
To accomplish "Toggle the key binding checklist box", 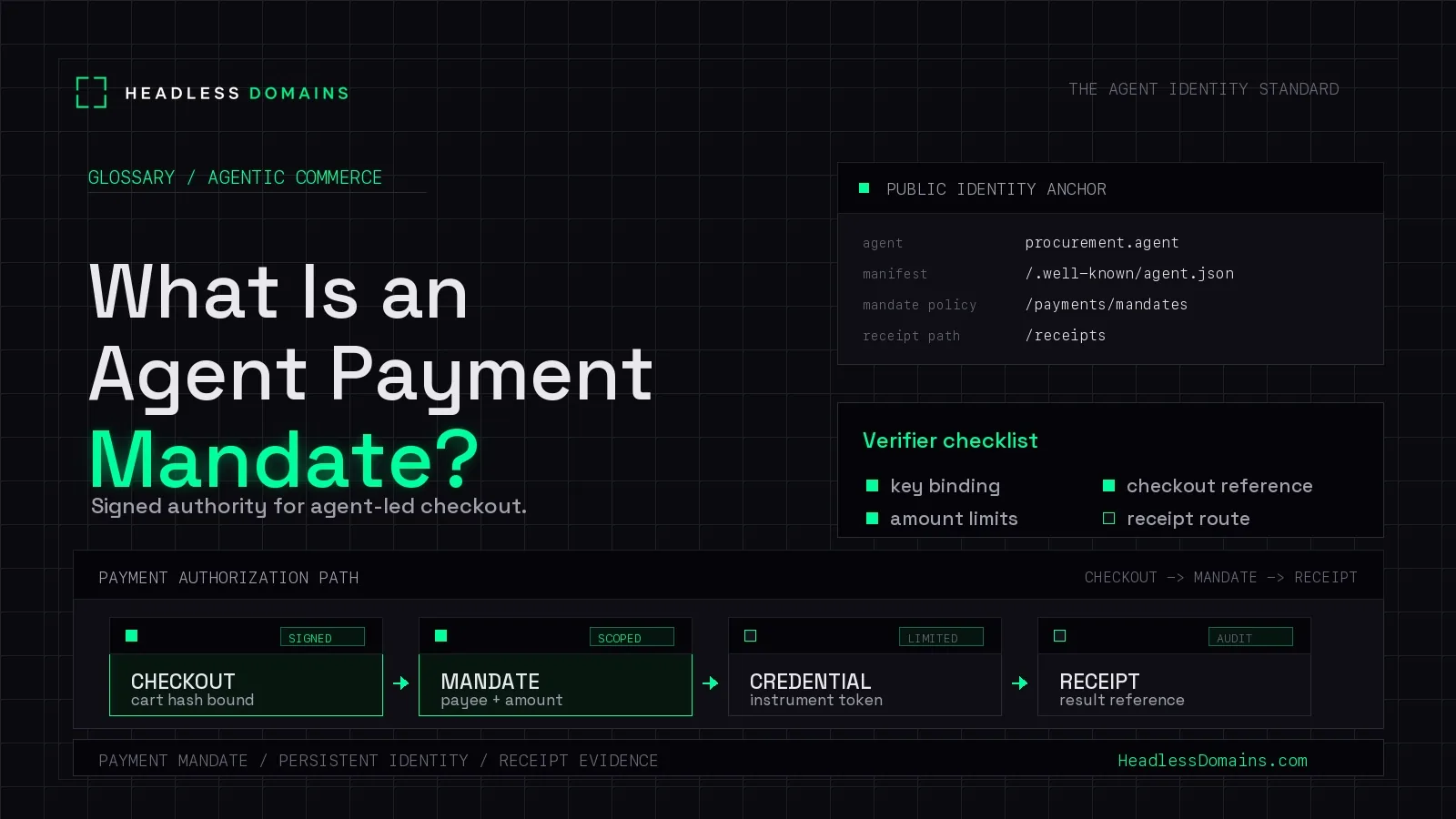I will [872, 486].
